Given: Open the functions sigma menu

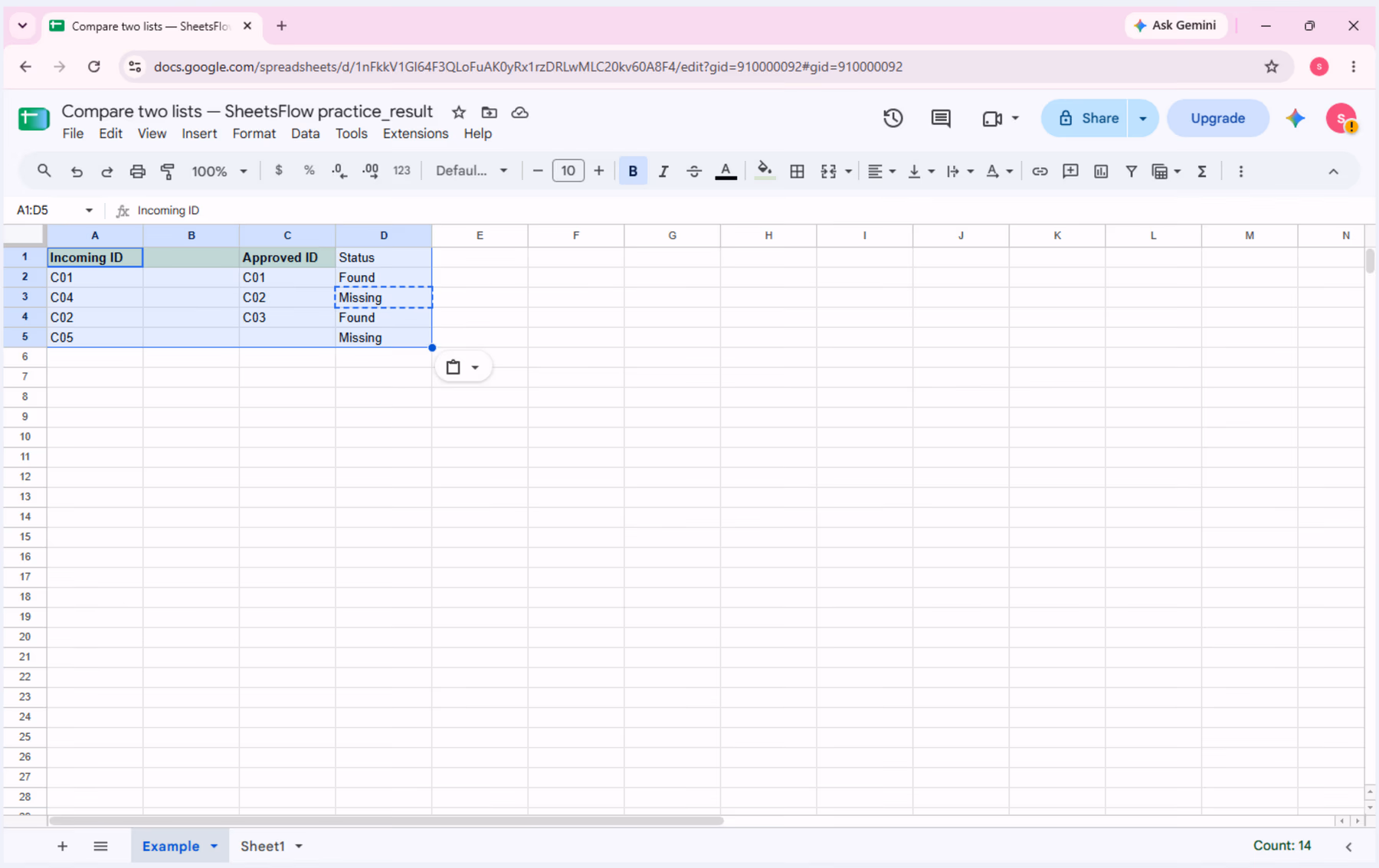Looking at the screenshot, I should [1202, 172].
